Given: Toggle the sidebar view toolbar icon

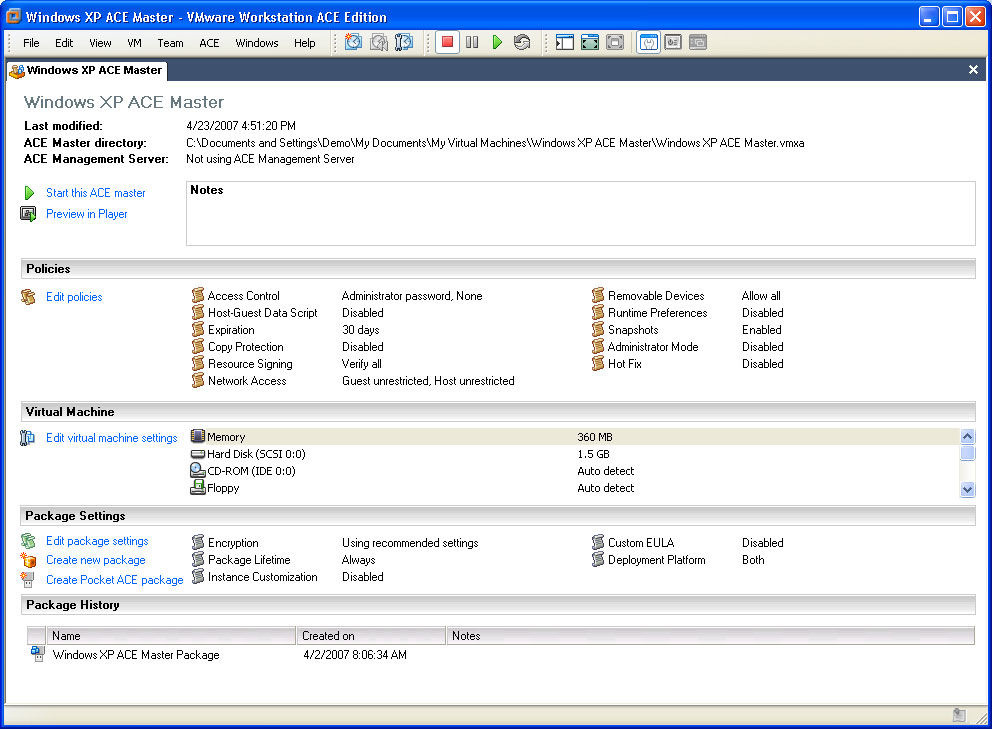Looking at the screenshot, I should click(565, 43).
